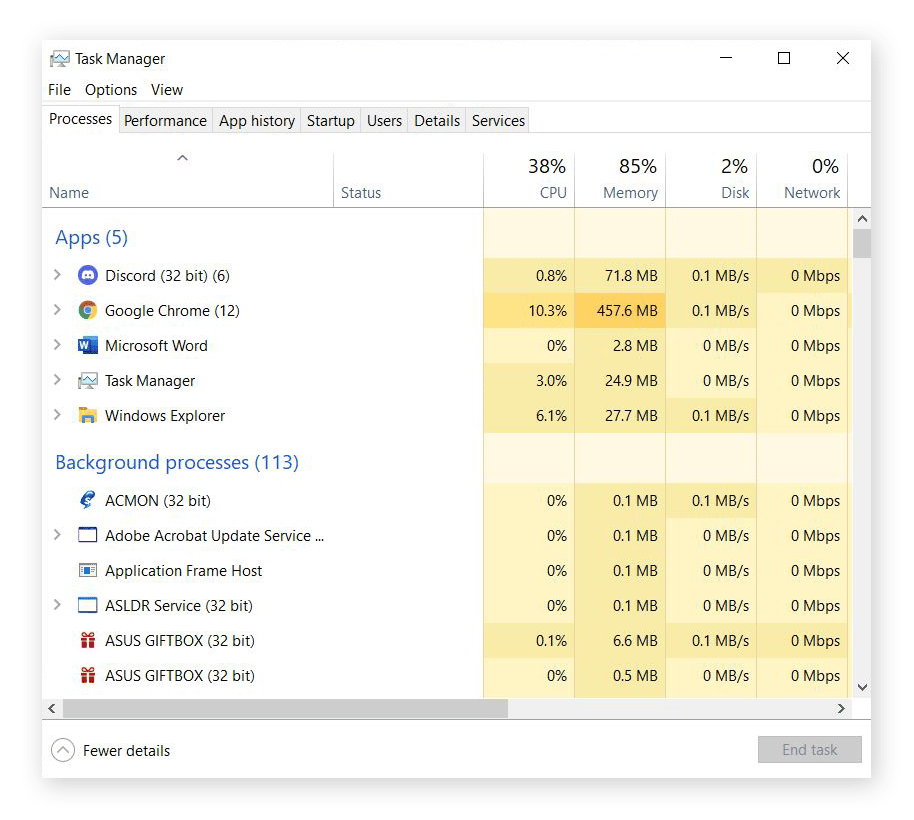Screen dimensions: 914x820
Task: Click the vertical scrollbar down arrow
Action: (x=862, y=687)
